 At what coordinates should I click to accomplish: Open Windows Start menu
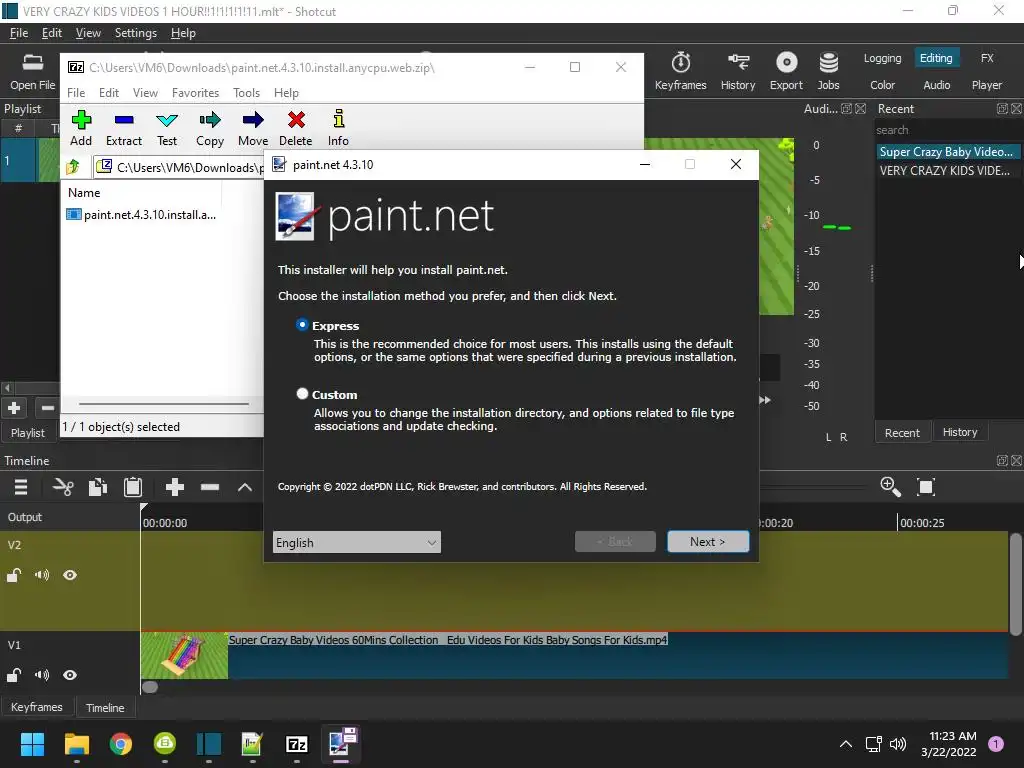(32, 744)
